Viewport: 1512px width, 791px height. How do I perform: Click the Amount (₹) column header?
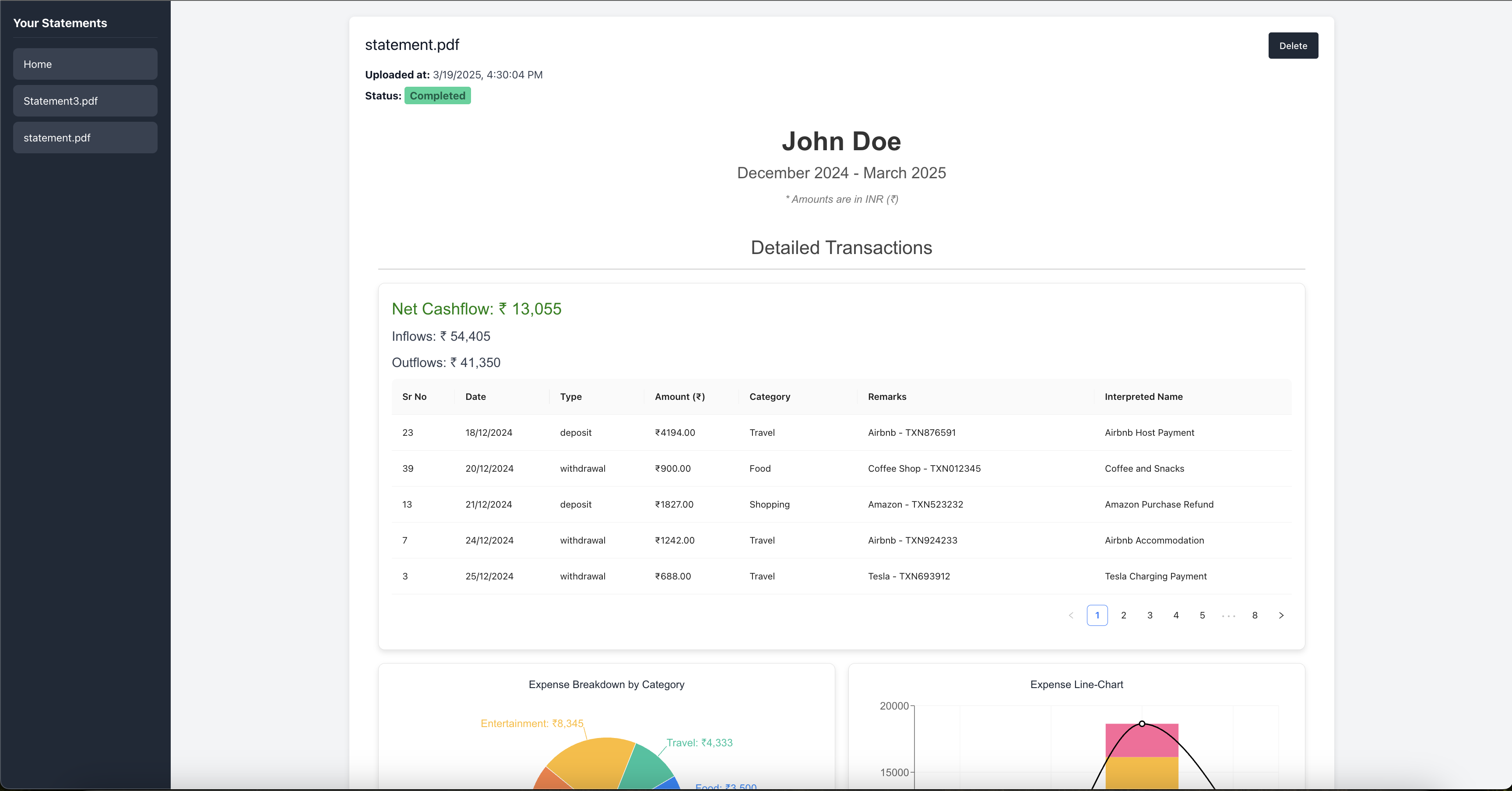pyautogui.click(x=679, y=396)
